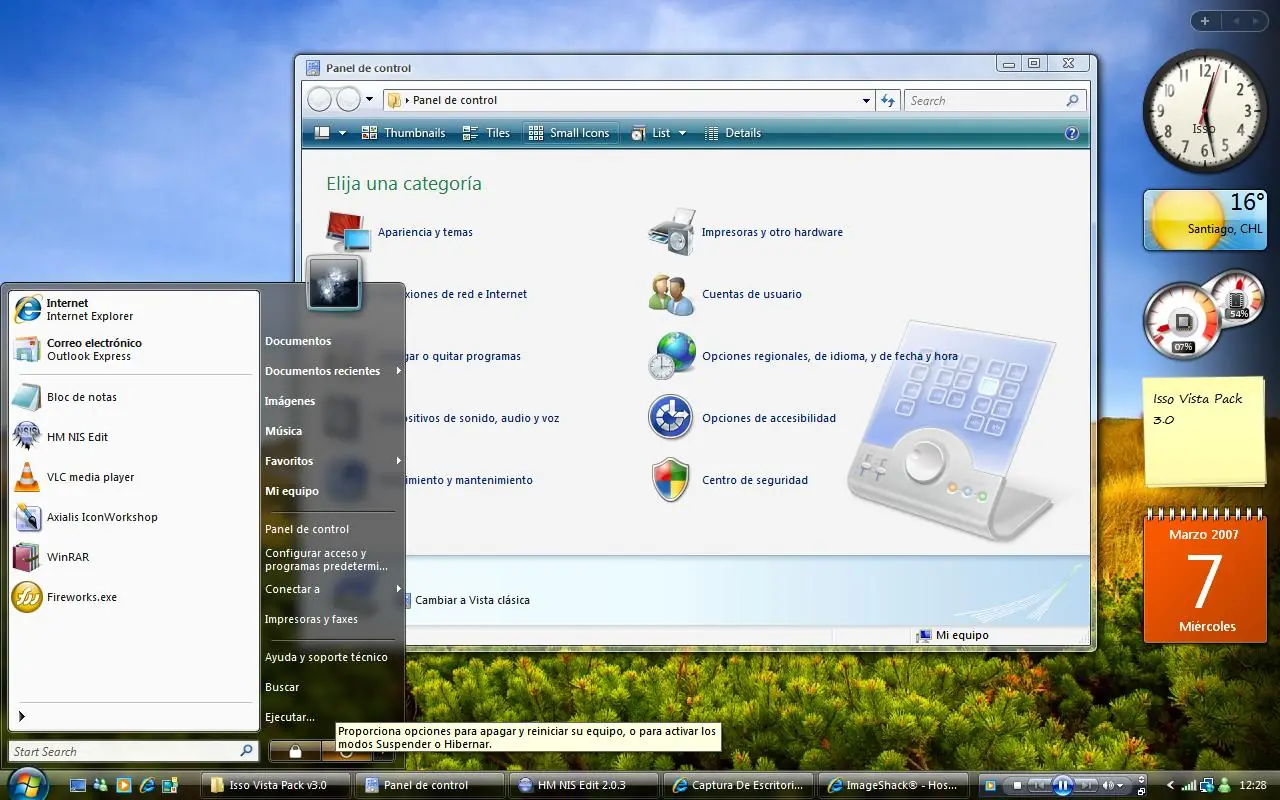Open the Internet Explorer quick launch icon
The image size is (1280, 800).
tap(147, 785)
